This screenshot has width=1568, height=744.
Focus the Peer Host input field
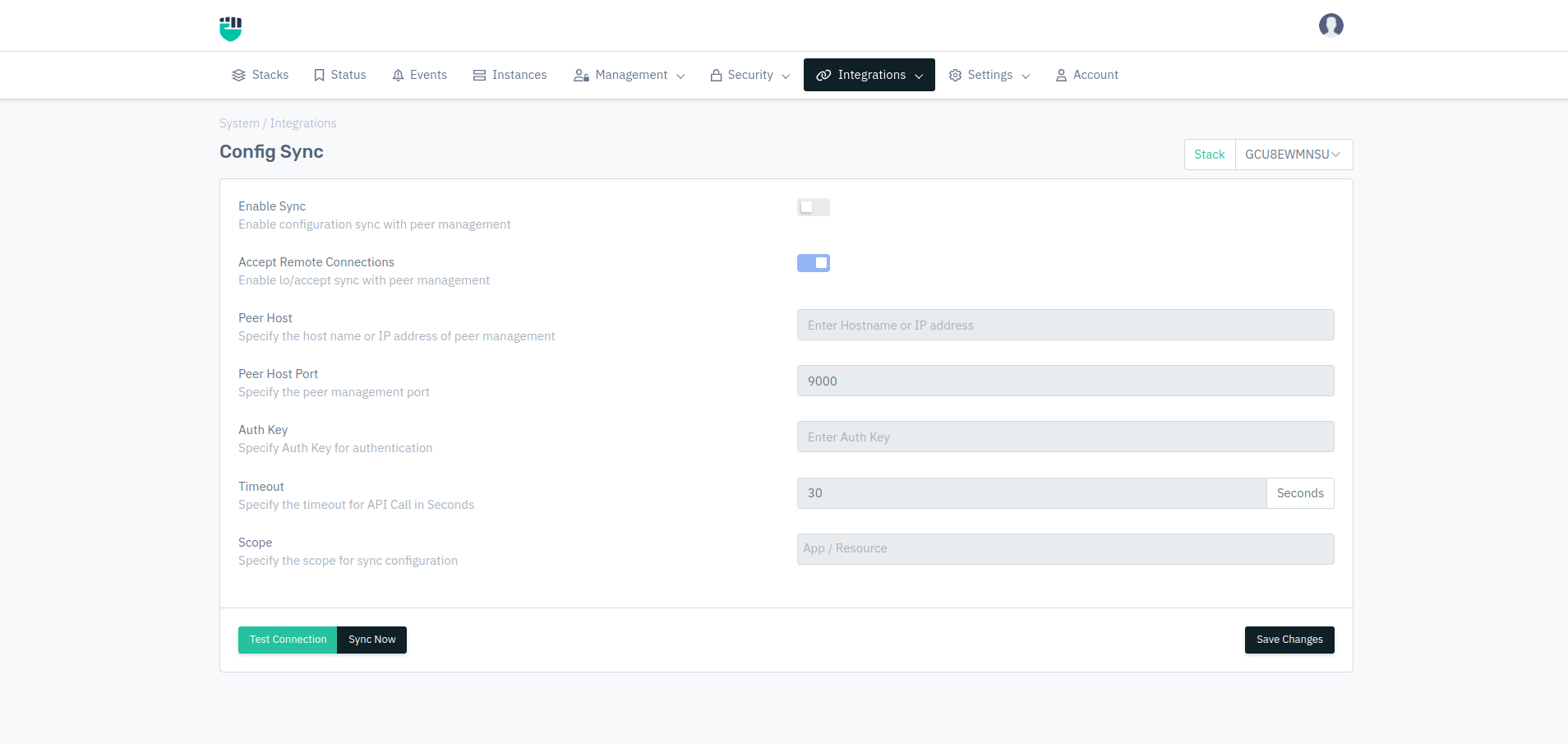point(1064,325)
